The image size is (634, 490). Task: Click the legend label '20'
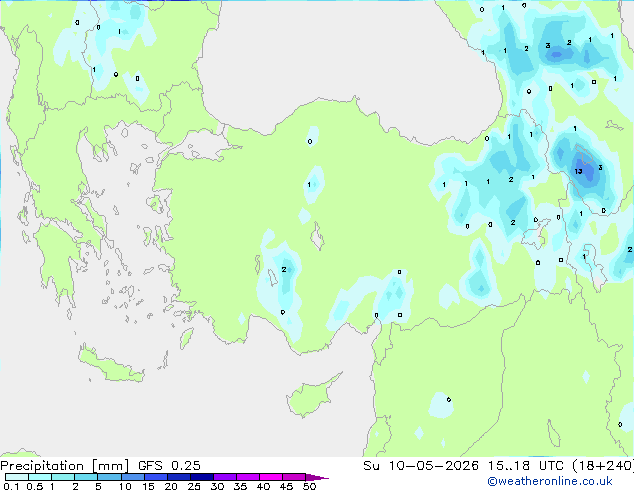(171, 486)
